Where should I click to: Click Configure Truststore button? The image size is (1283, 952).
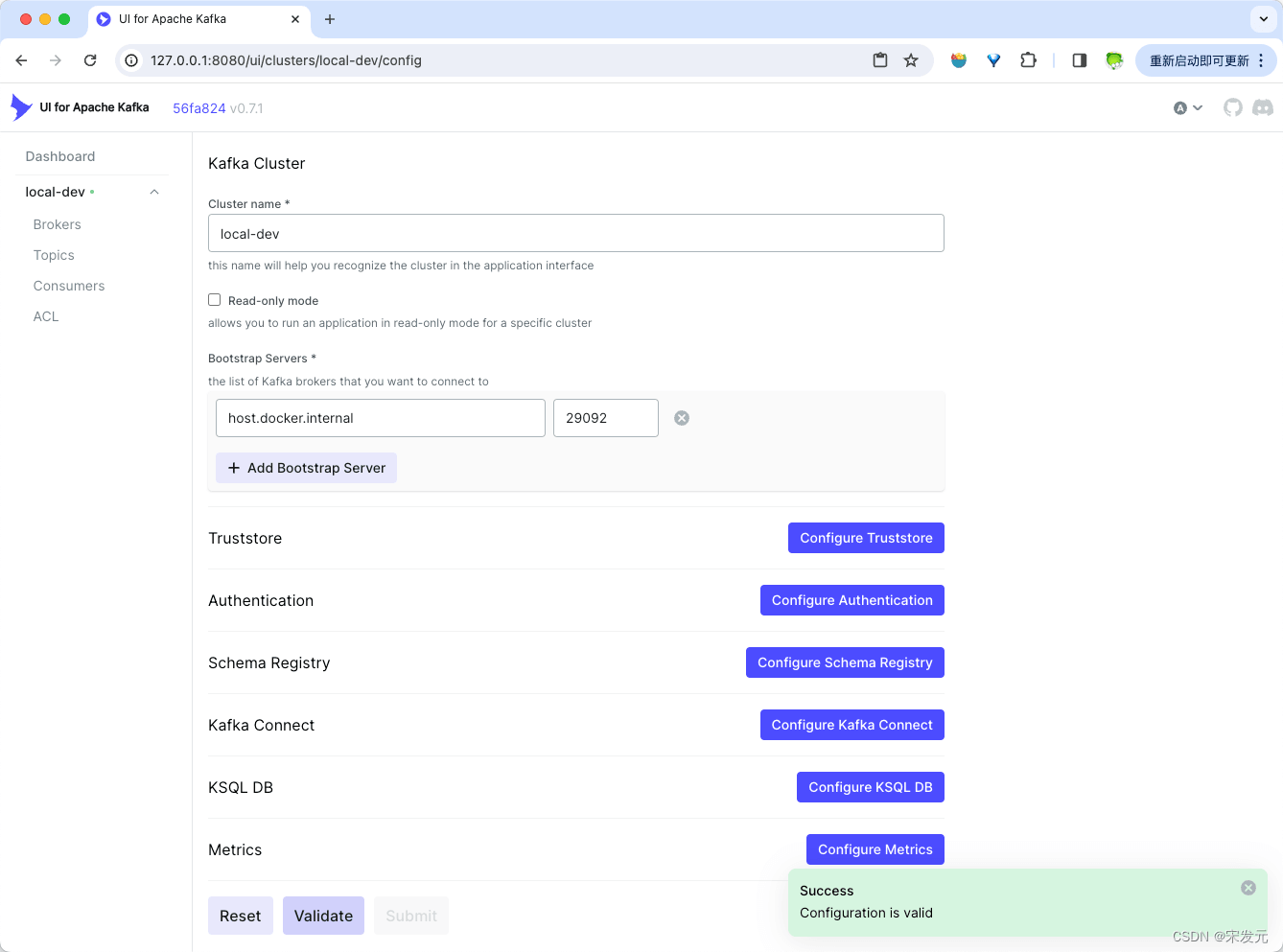[866, 538]
